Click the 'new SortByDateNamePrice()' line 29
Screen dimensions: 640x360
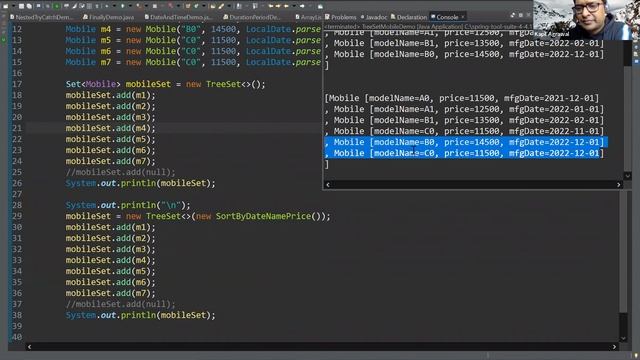pyautogui.click(x=198, y=216)
